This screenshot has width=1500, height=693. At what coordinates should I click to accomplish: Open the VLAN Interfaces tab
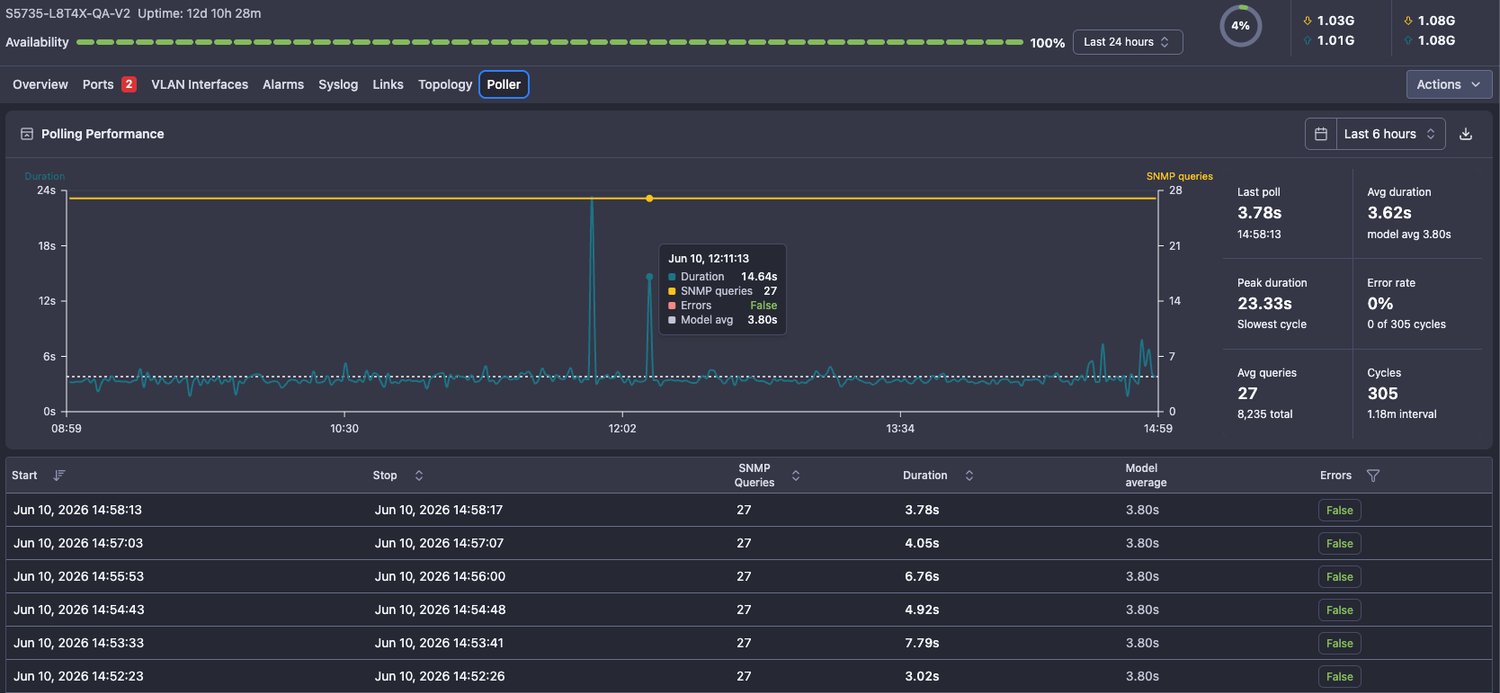point(200,85)
